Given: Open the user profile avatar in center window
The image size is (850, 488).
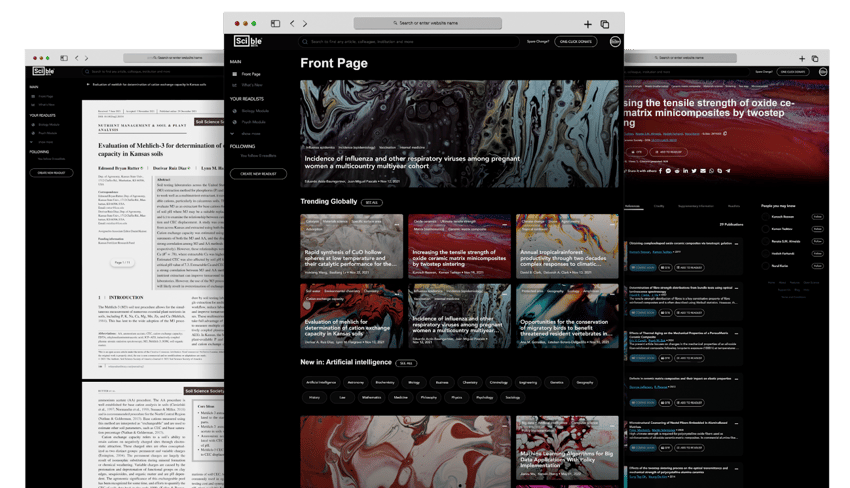Looking at the screenshot, I should (x=614, y=42).
